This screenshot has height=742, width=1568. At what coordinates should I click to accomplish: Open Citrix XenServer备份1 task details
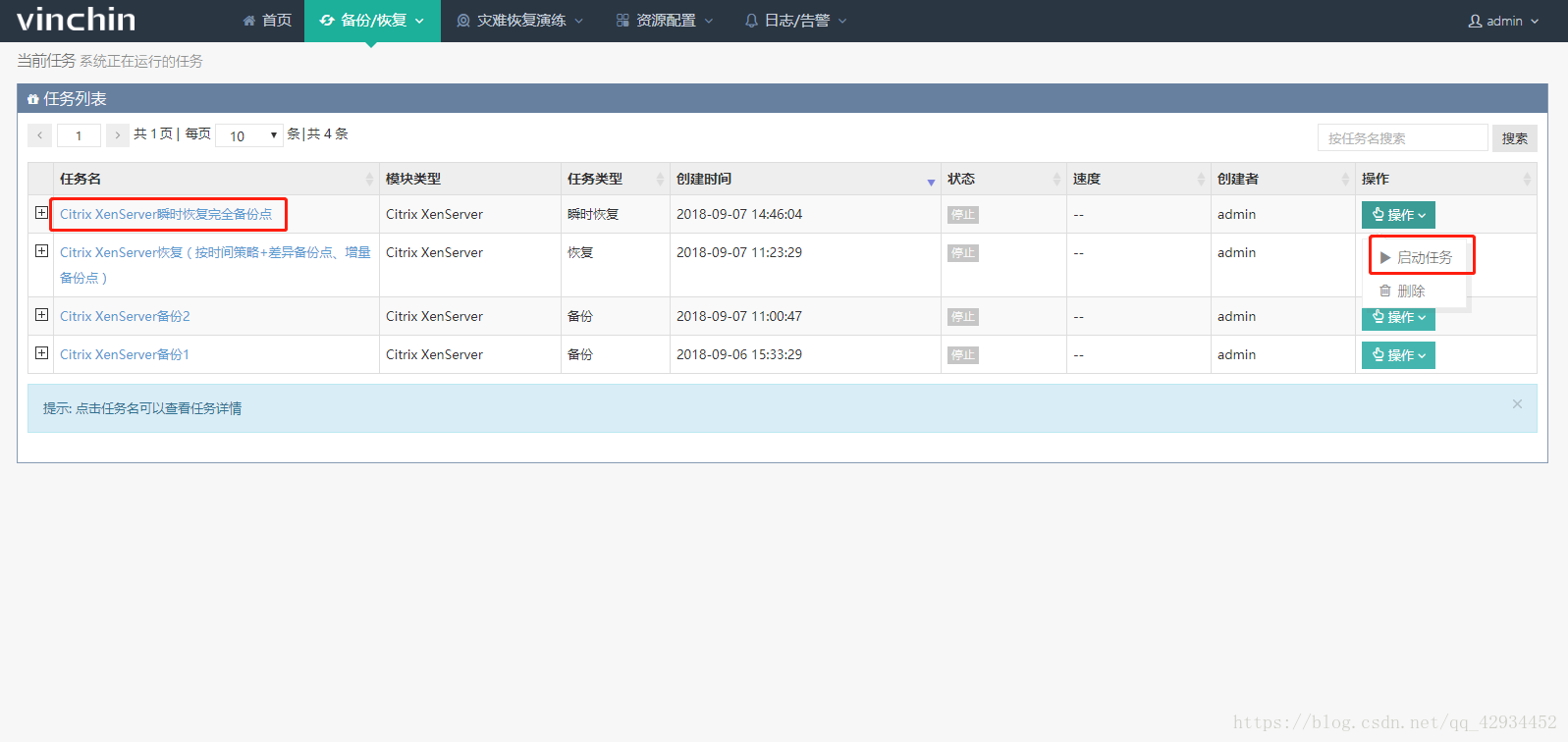pyautogui.click(x=125, y=354)
